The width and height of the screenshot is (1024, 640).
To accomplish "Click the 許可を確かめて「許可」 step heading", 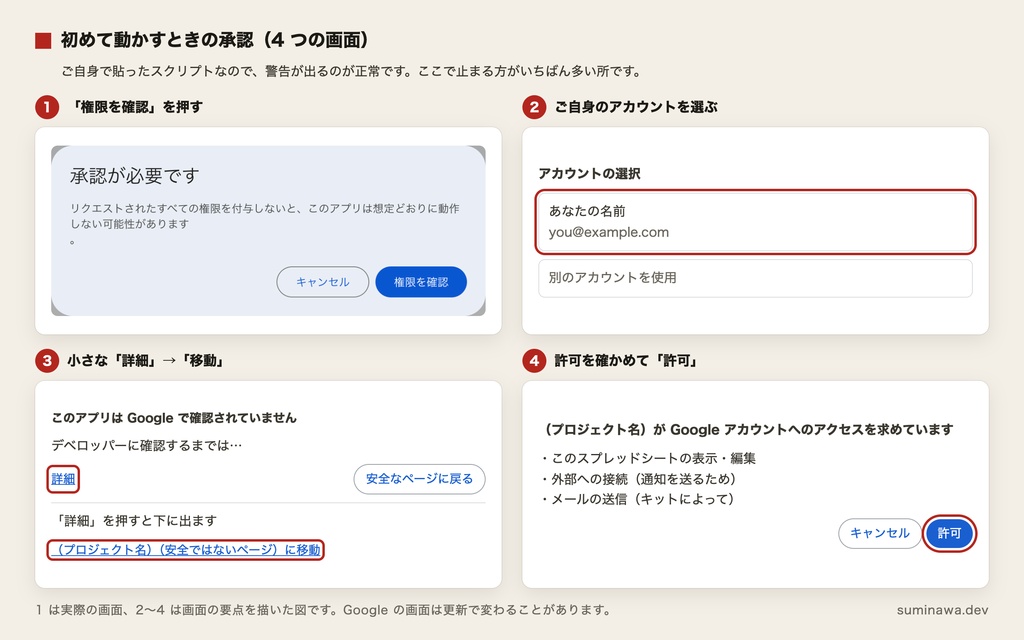I will (626, 360).
